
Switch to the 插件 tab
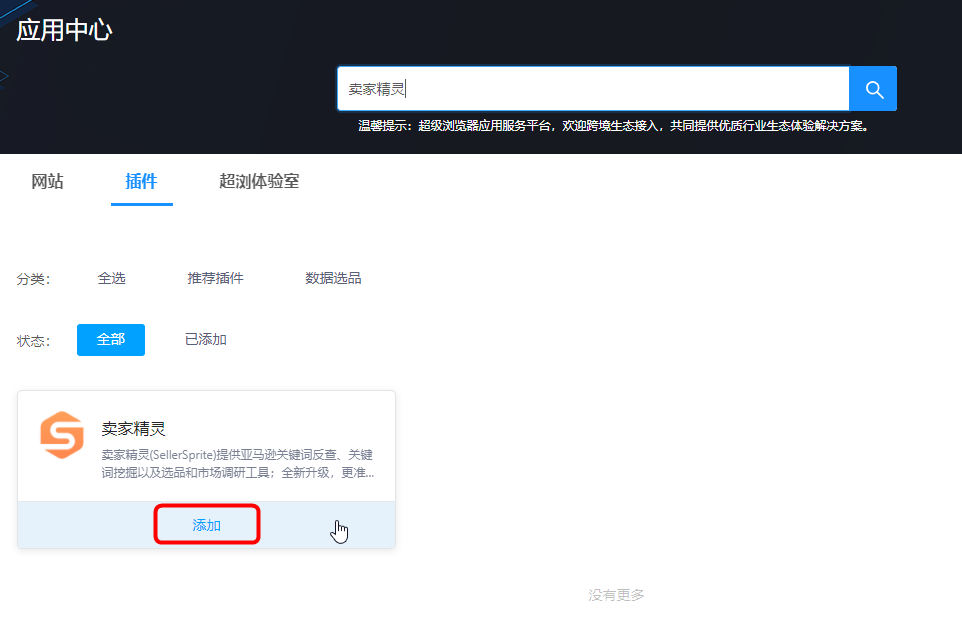point(141,181)
